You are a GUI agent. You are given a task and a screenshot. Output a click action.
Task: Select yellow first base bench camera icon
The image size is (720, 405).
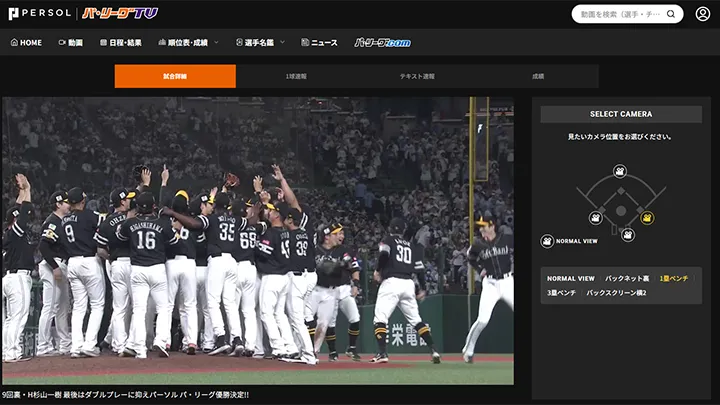(647, 218)
